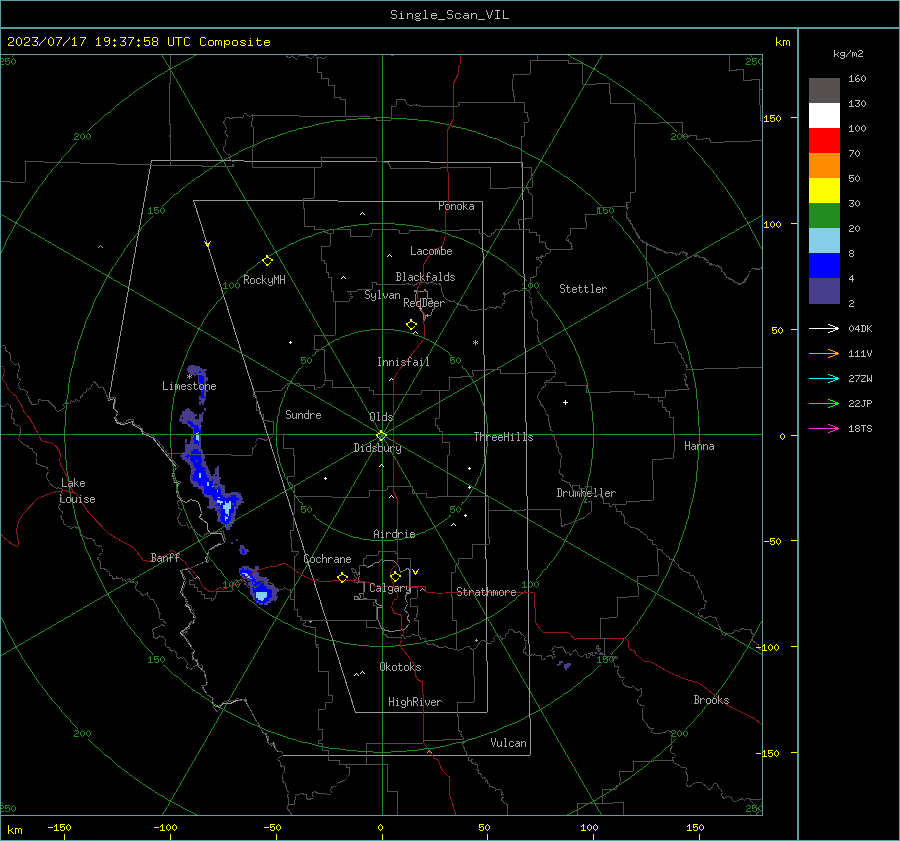Select the yellow diamond marker right of Cochrane
Image resolution: width=900 pixels, height=841 pixels.
tap(342, 578)
